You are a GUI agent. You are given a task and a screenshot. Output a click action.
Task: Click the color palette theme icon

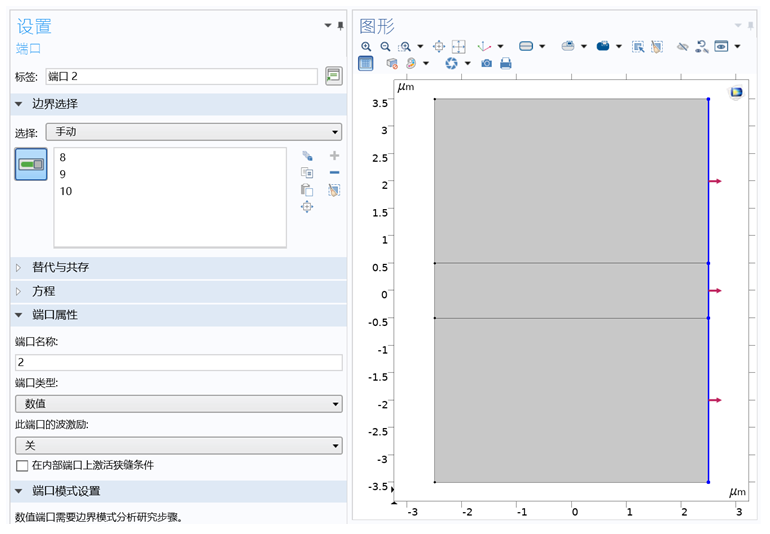[x=411, y=63]
